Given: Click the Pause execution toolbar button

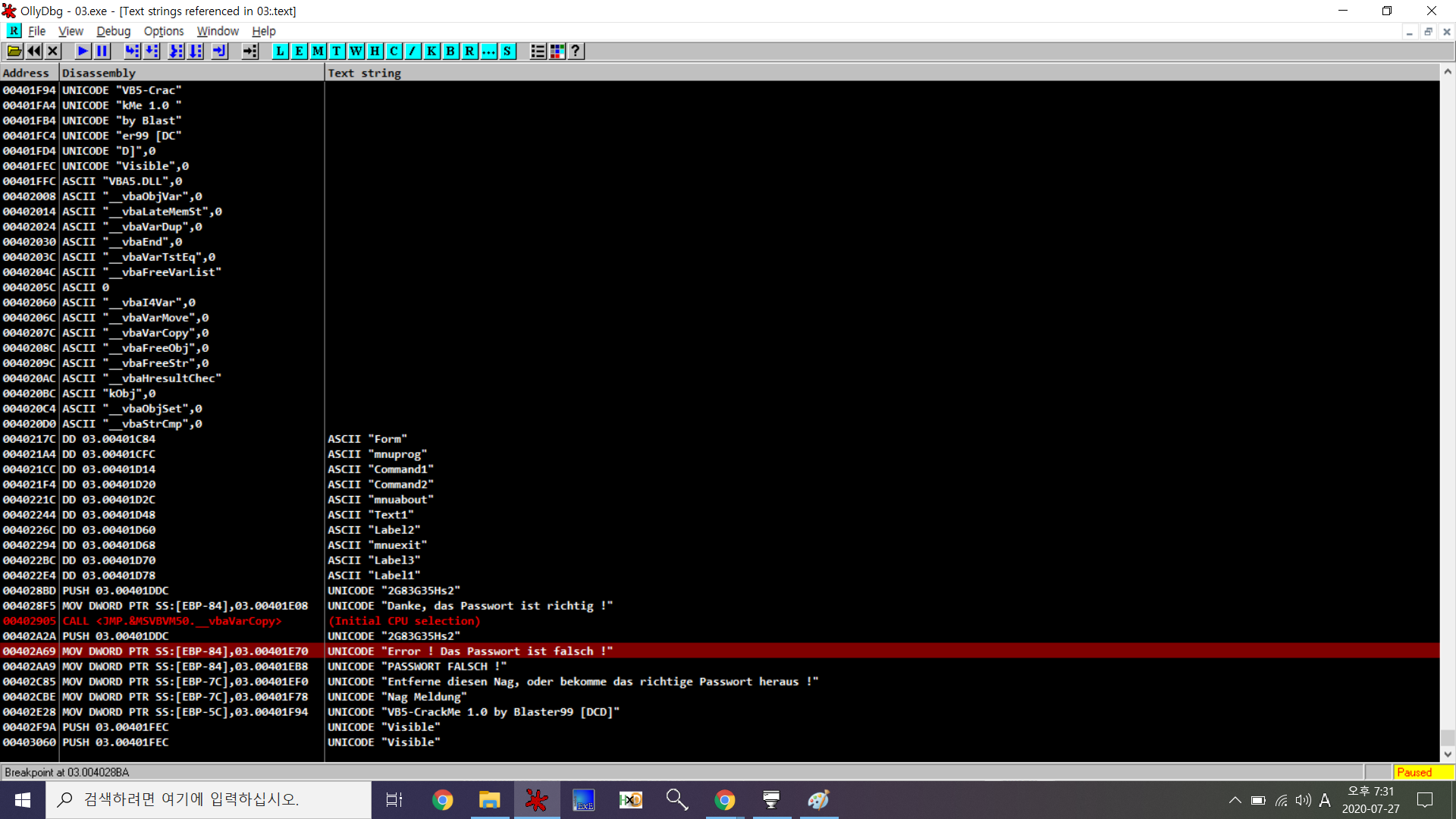Looking at the screenshot, I should coord(102,51).
